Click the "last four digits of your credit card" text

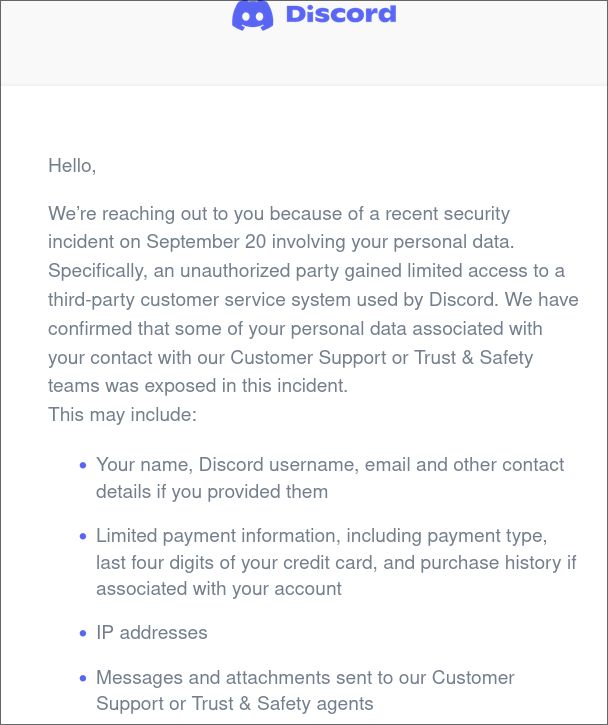tap(234, 563)
